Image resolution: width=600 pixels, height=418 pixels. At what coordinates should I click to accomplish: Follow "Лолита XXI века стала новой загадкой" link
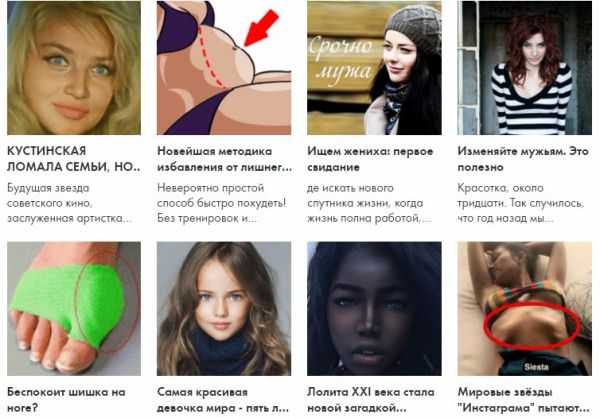(x=371, y=400)
